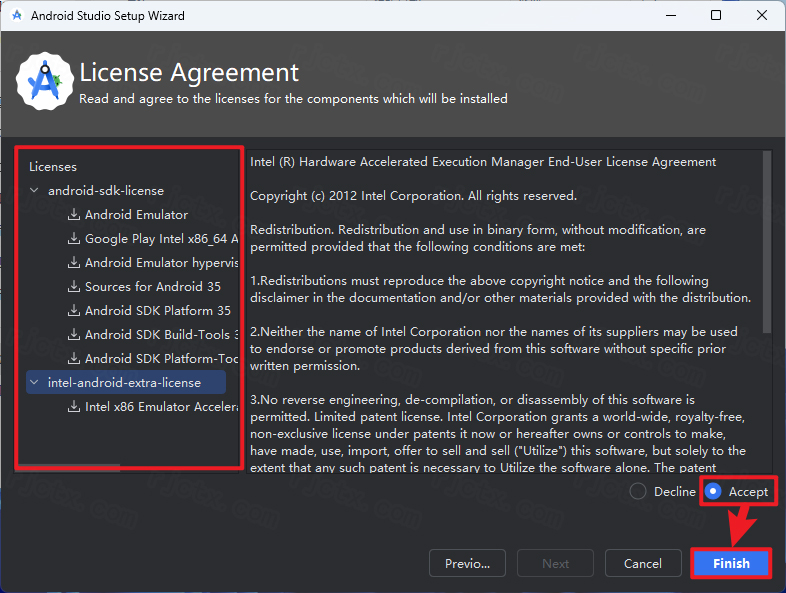Click download icon beside Android SDK Platform 35
Viewport: 786px width, 593px height.
click(74, 311)
